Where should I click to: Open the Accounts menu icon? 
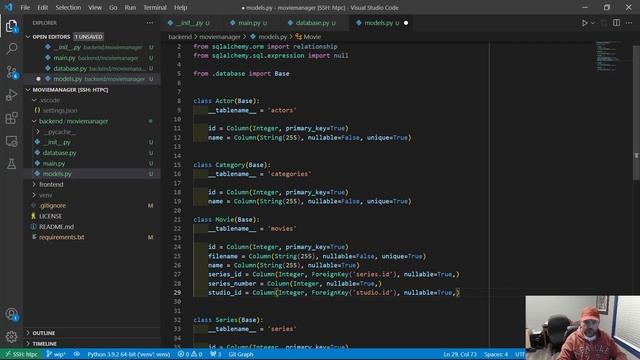coord(11,314)
